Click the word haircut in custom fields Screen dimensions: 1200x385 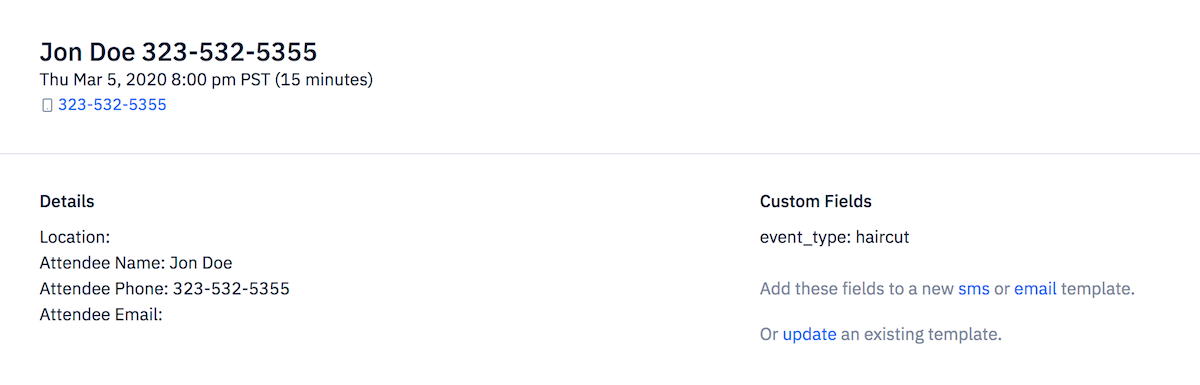pyautogui.click(x=882, y=238)
